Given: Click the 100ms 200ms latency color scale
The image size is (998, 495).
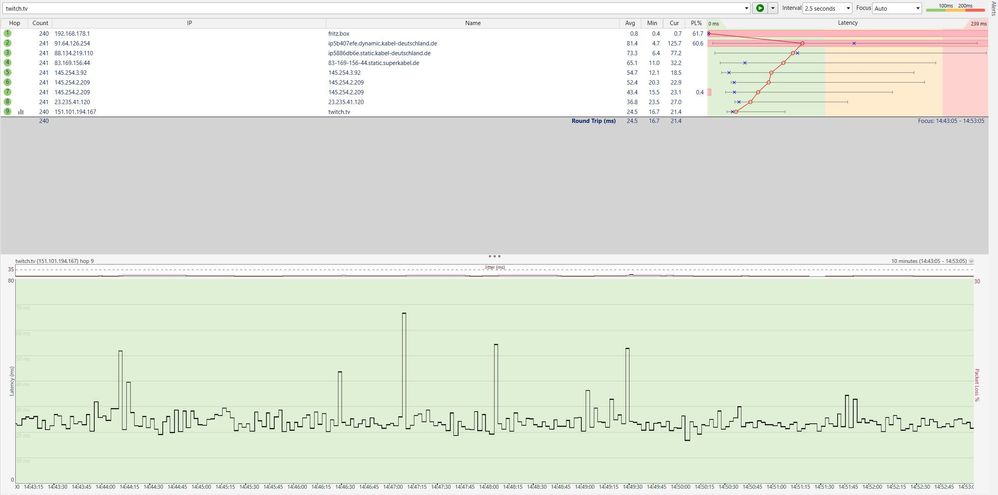Looking at the screenshot, I should 955,8.
